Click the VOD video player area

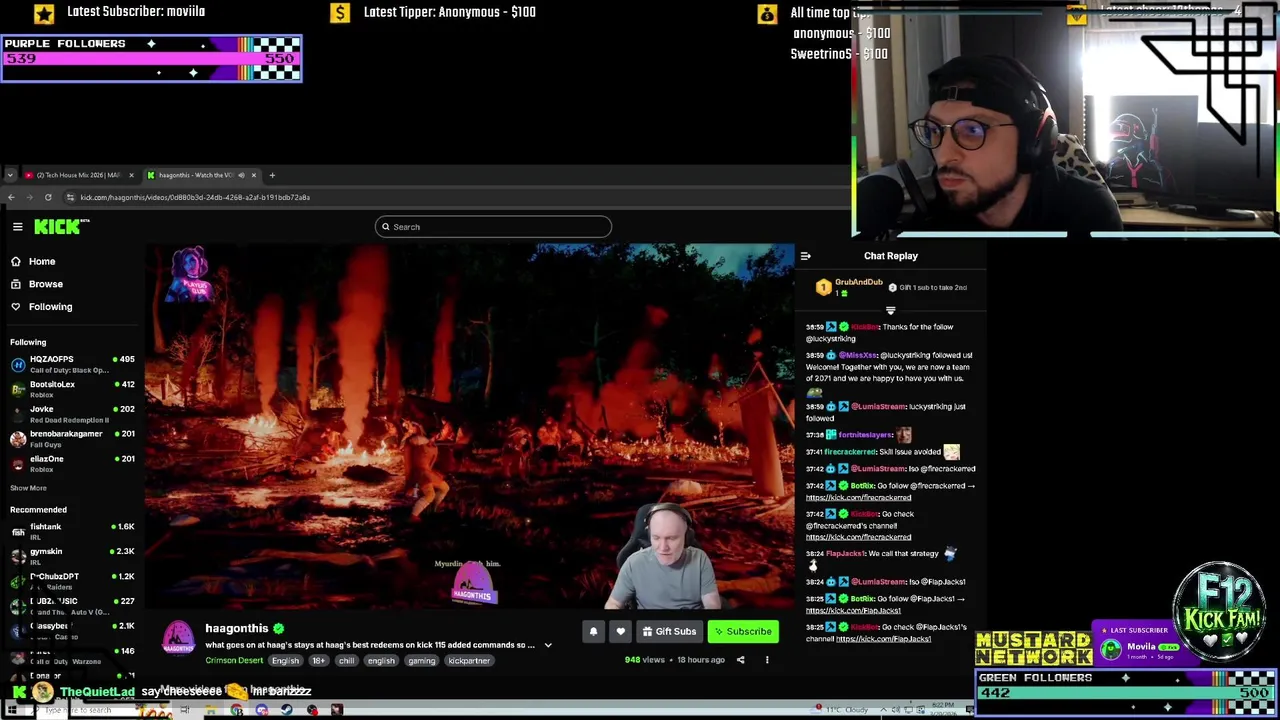pos(470,427)
